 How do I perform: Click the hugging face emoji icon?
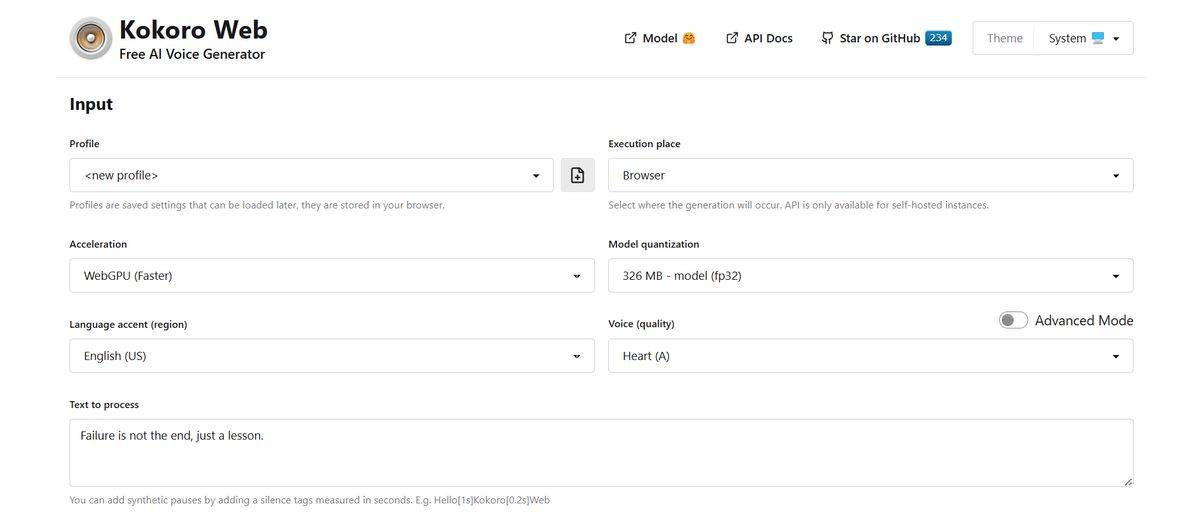click(x=688, y=38)
